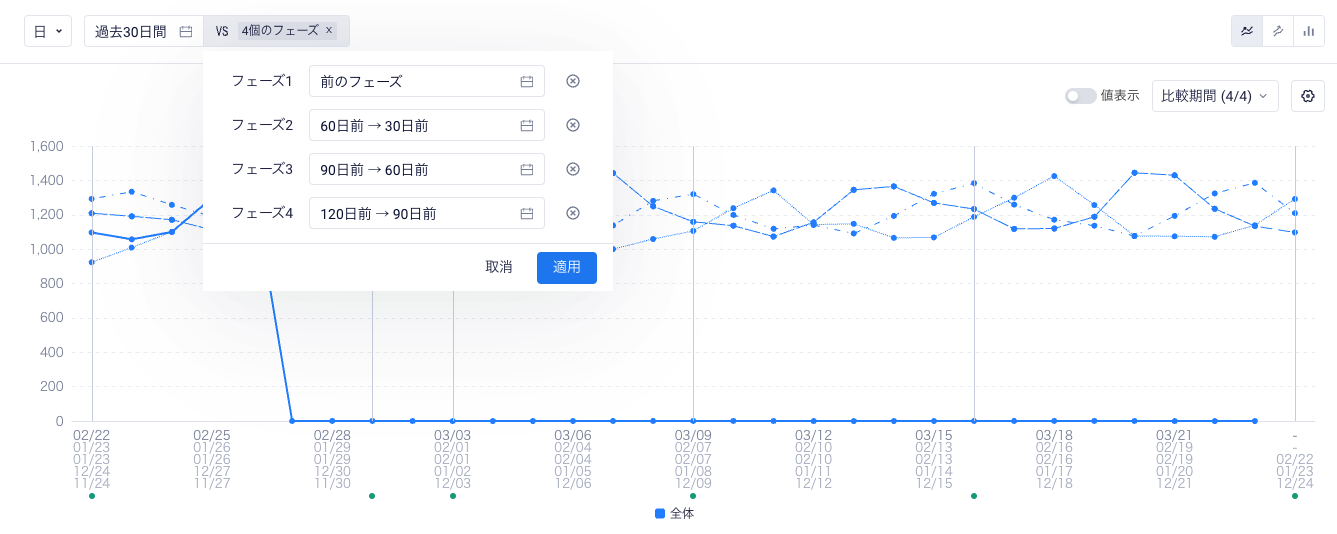The image size is (1337, 534).
Task: Open フェーズ2 60日前→30日前 date field
Action: pyautogui.click(x=426, y=125)
